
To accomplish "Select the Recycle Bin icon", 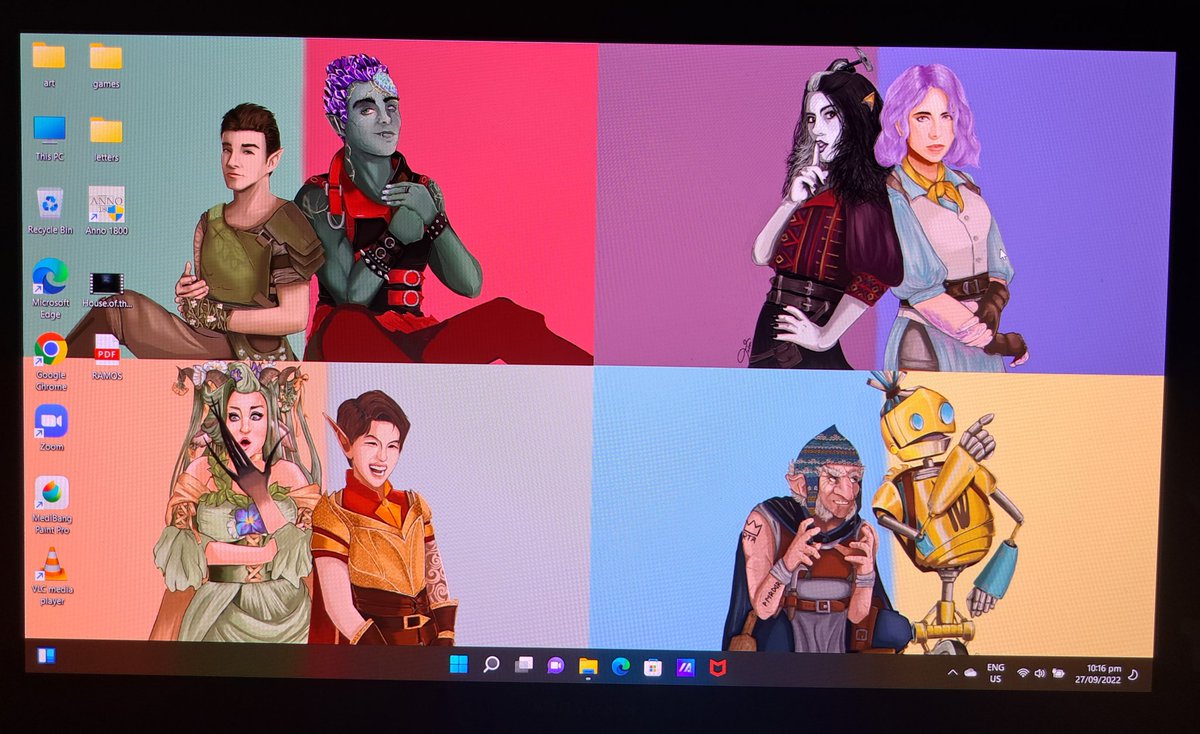I will pos(50,211).
